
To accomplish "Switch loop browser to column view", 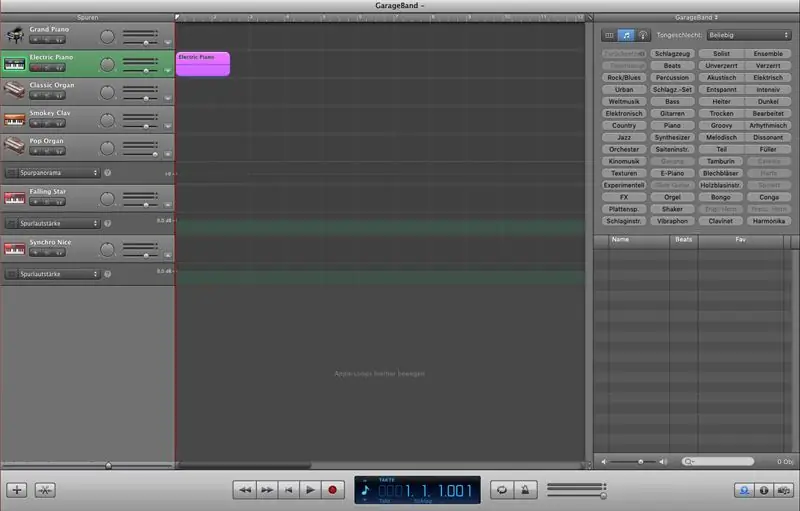I will tap(609, 35).
